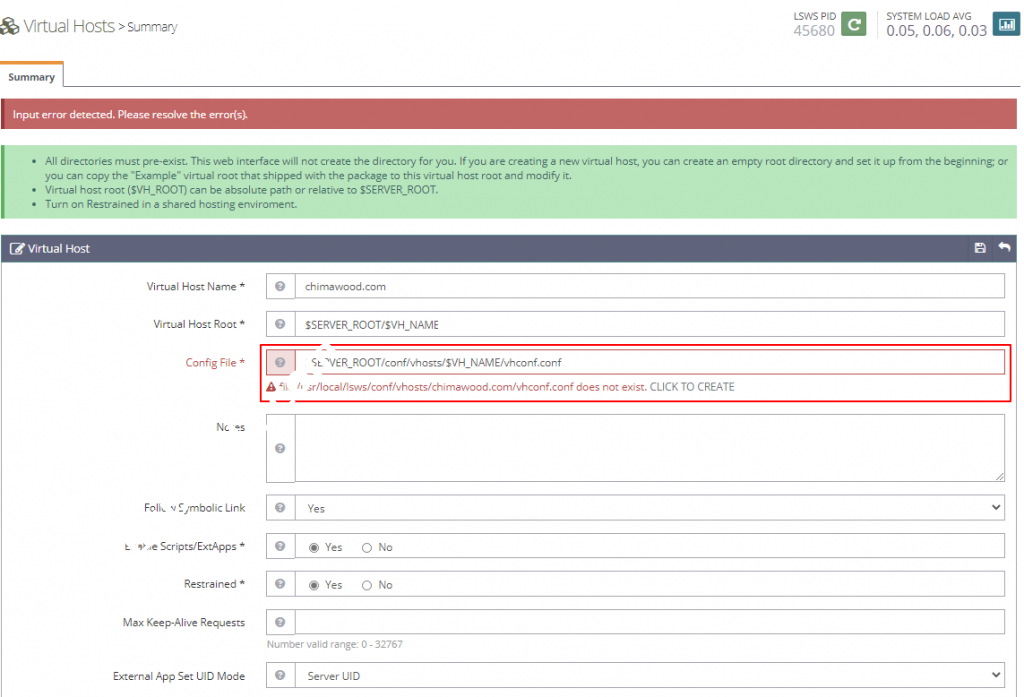This screenshot has height=697, width=1024.
Task: Click the save disk icon in Virtual Host header
Action: (980, 248)
